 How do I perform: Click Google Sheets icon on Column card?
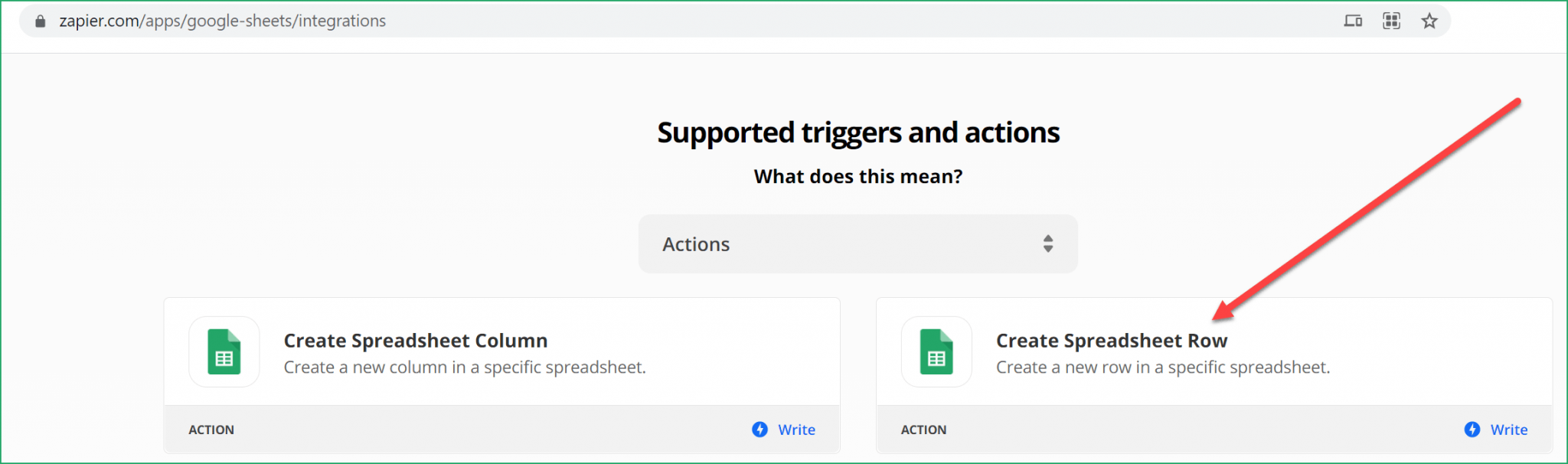(x=224, y=351)
